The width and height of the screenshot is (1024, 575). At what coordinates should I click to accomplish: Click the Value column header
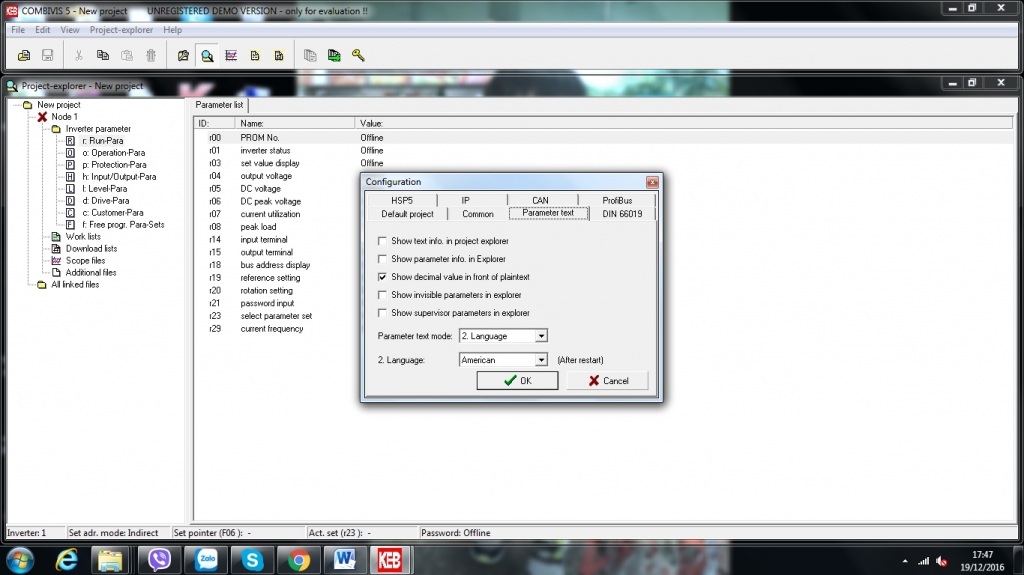coord(684,123)
